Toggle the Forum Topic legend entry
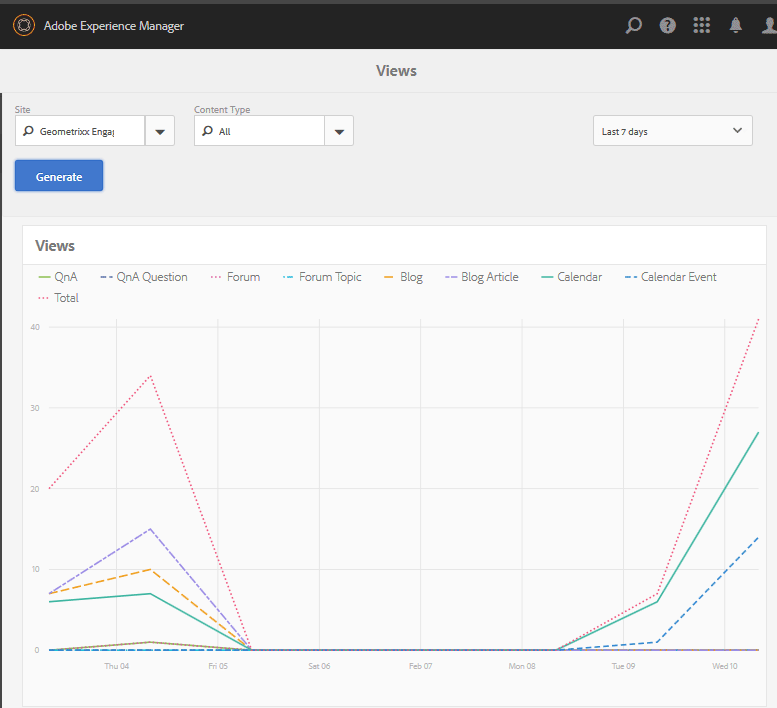Viewport: 777px width, 708px height. click(322, 277)
